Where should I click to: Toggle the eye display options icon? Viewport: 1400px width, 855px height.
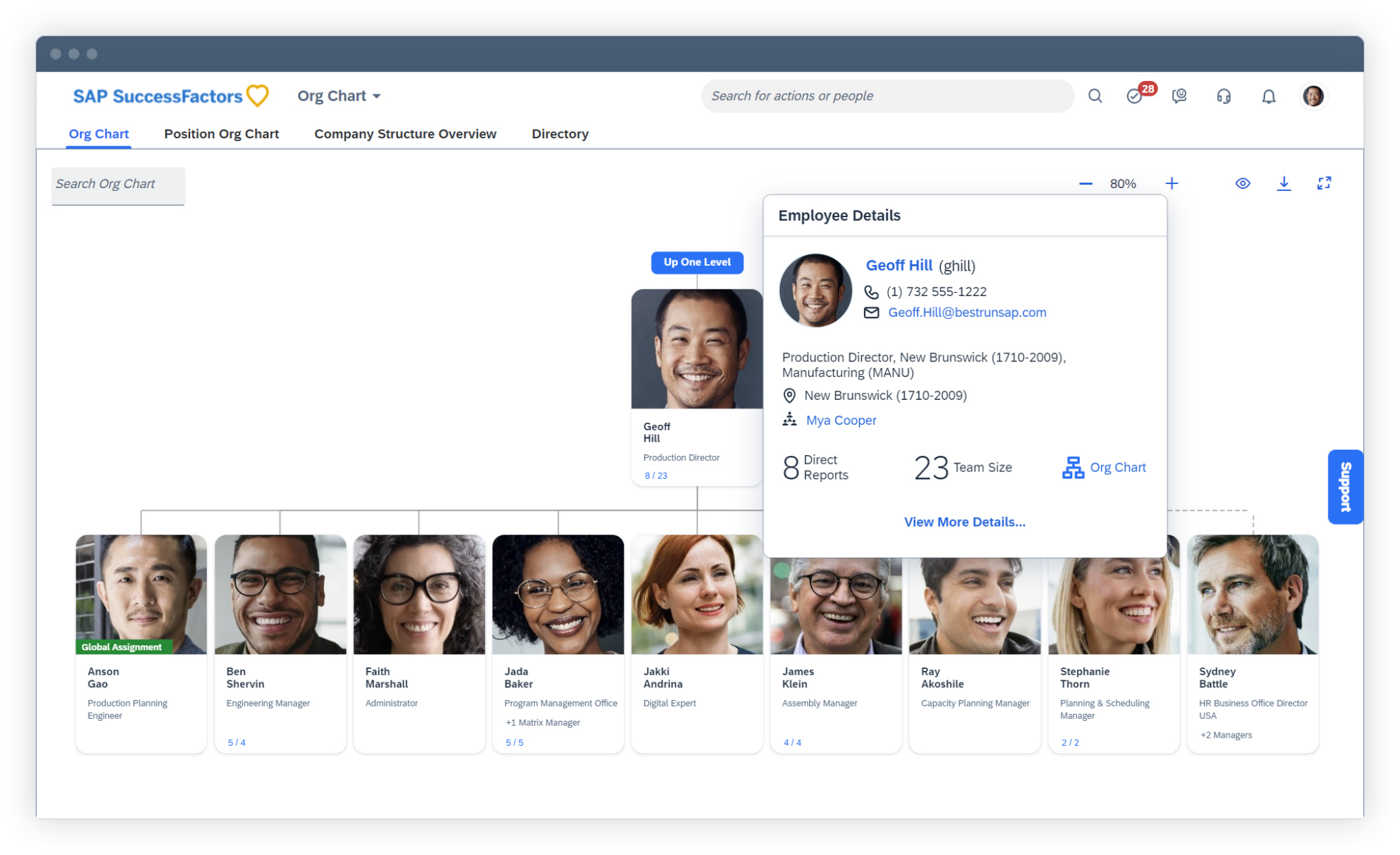[x=1242, y=183]
